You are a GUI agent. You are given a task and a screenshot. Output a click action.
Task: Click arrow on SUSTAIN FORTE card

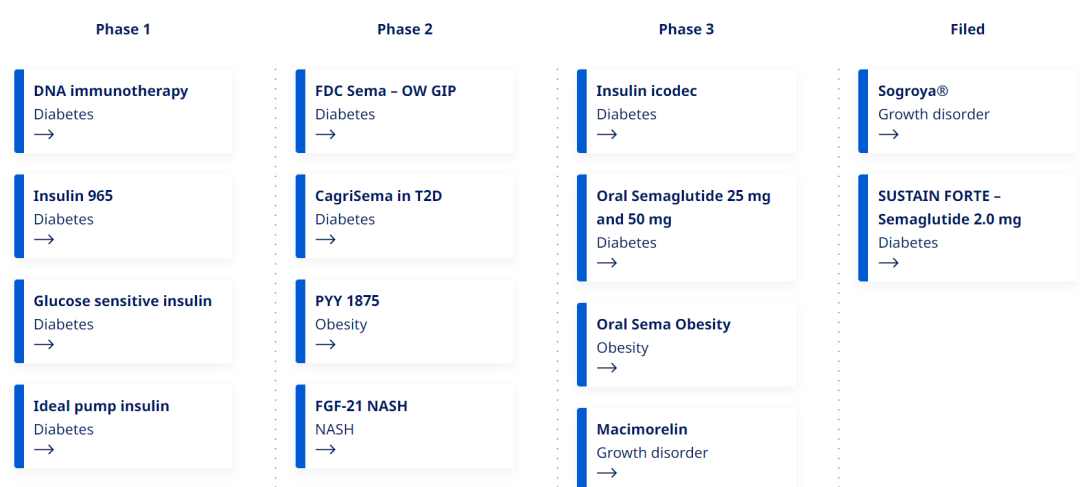point(889,262)
